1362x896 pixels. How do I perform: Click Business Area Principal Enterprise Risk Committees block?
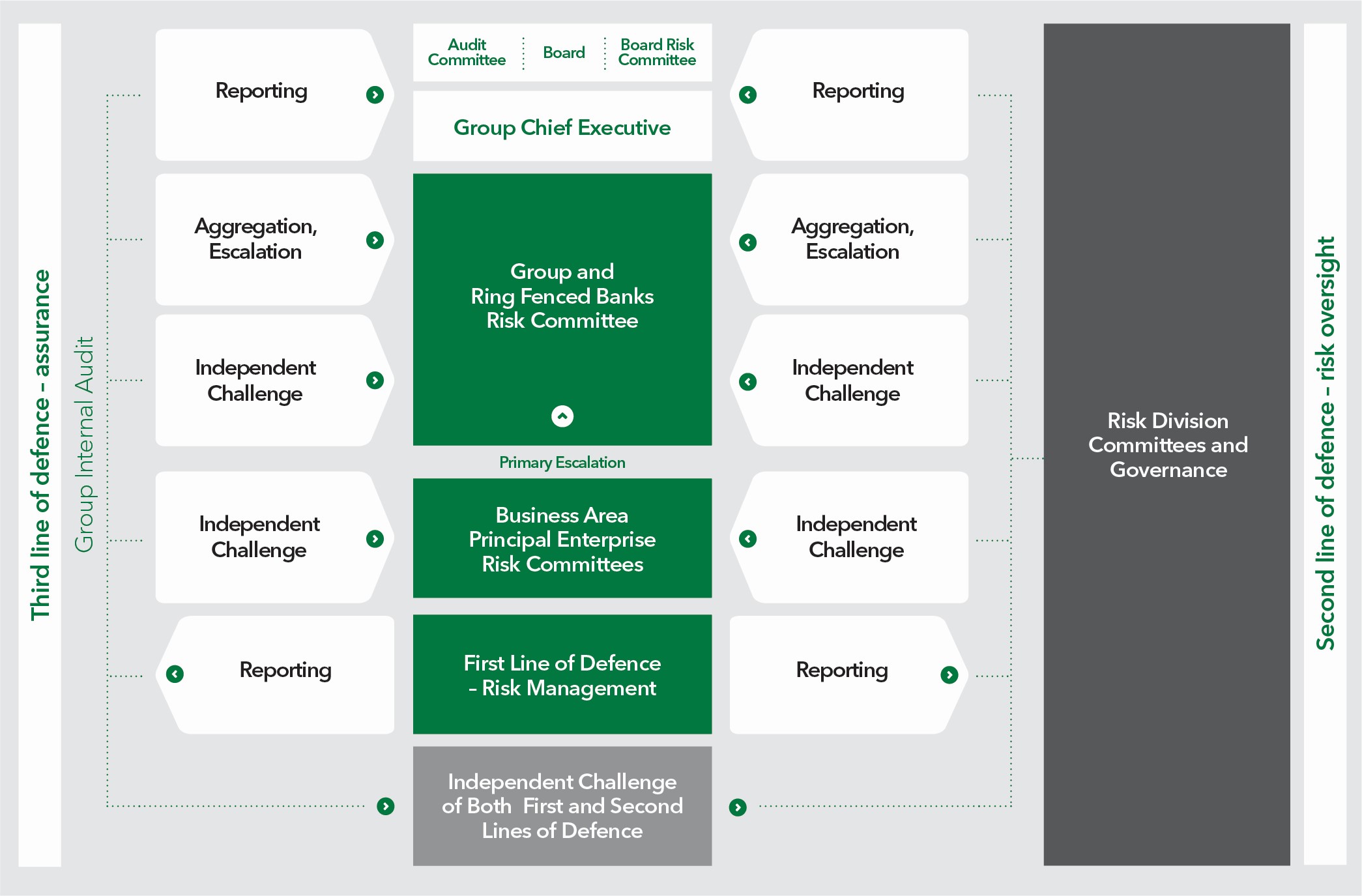(x=562, y=539)
